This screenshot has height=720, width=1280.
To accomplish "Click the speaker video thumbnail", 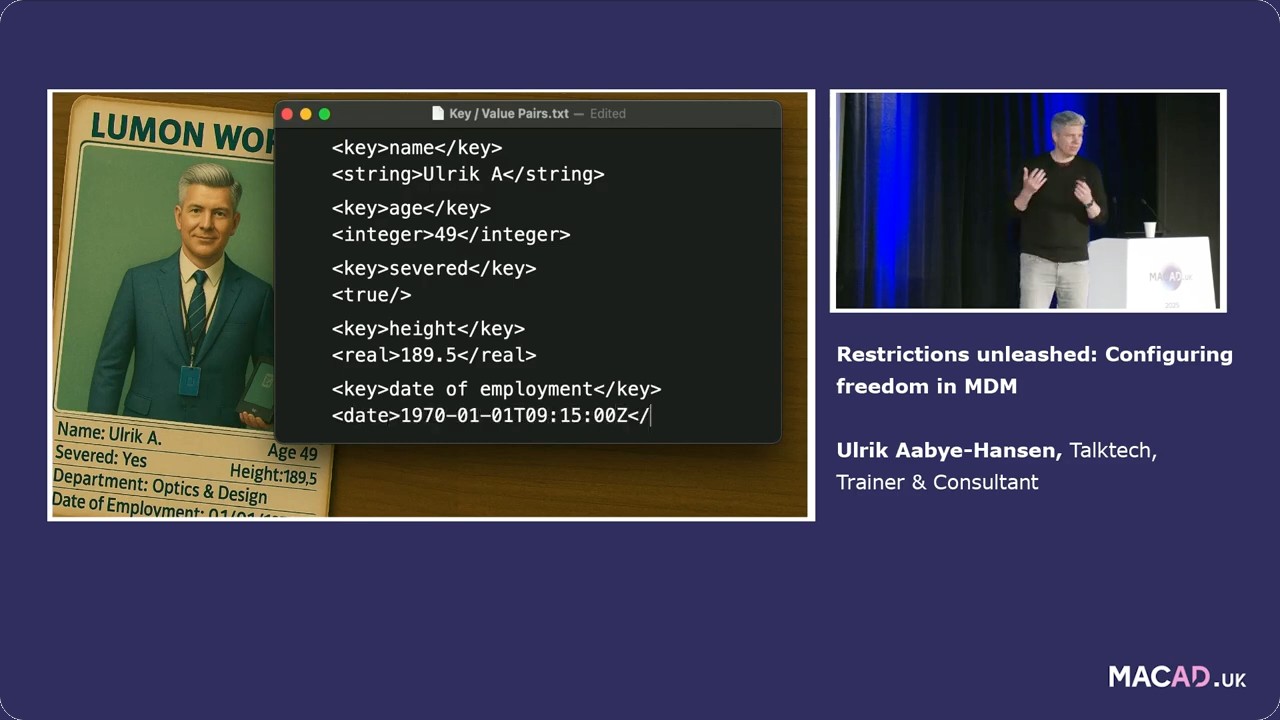I will point(1028,201).
